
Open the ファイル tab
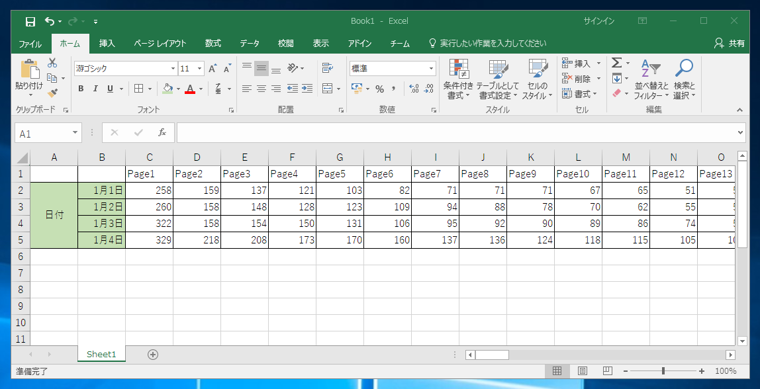click(30, 44)
